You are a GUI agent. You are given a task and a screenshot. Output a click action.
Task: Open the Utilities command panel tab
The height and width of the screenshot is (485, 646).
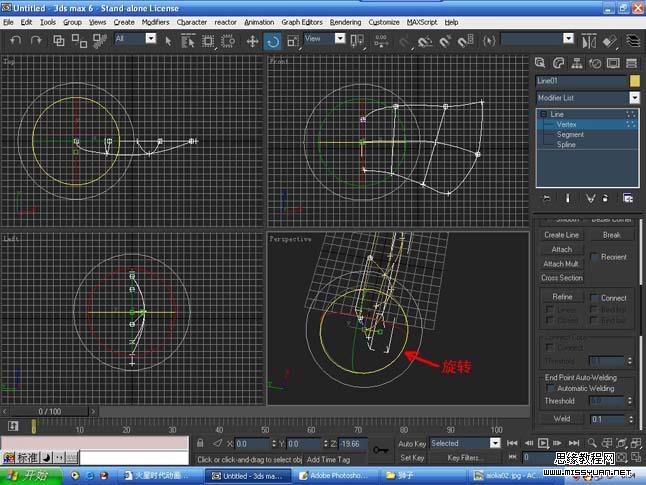pos(631,63)
